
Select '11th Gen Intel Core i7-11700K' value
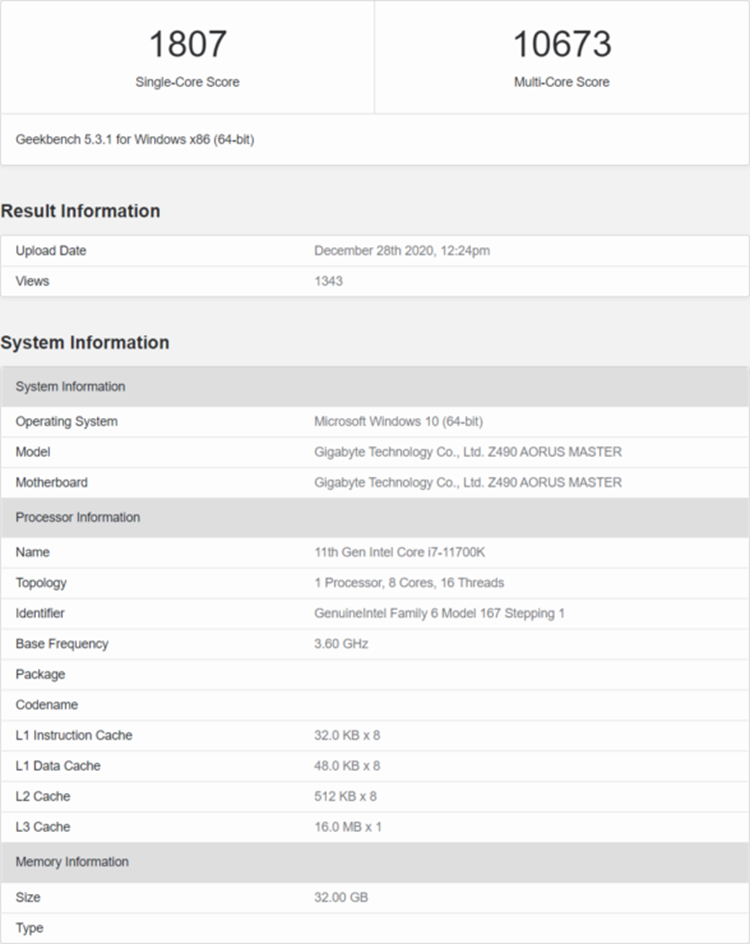tap(400, 552)
